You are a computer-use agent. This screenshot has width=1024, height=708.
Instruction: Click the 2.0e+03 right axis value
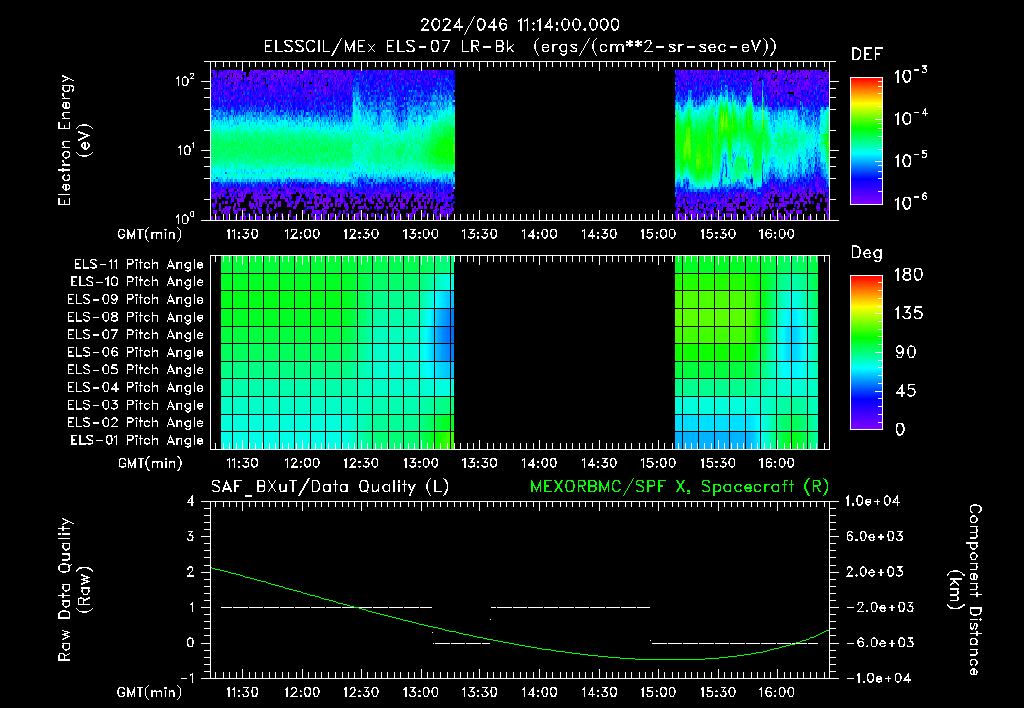coord(874,571)
